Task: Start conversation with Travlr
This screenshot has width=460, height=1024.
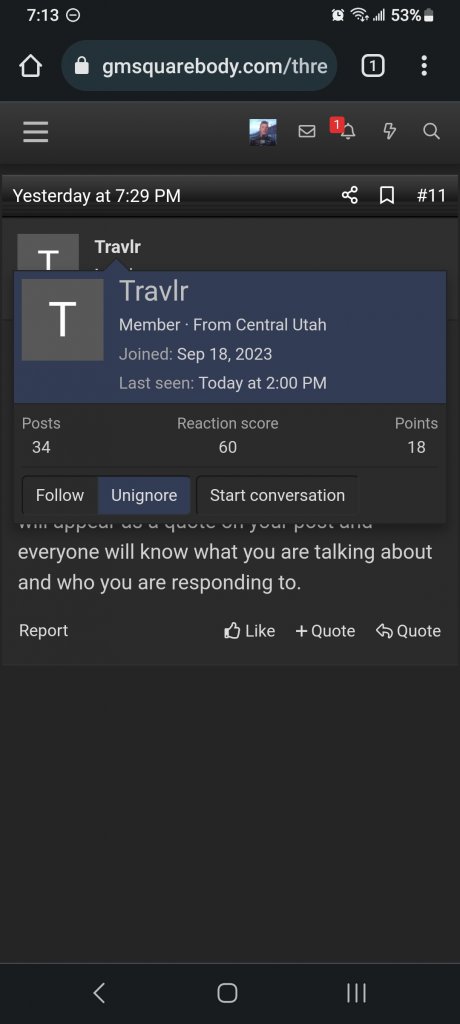Action: click(277, 495)
